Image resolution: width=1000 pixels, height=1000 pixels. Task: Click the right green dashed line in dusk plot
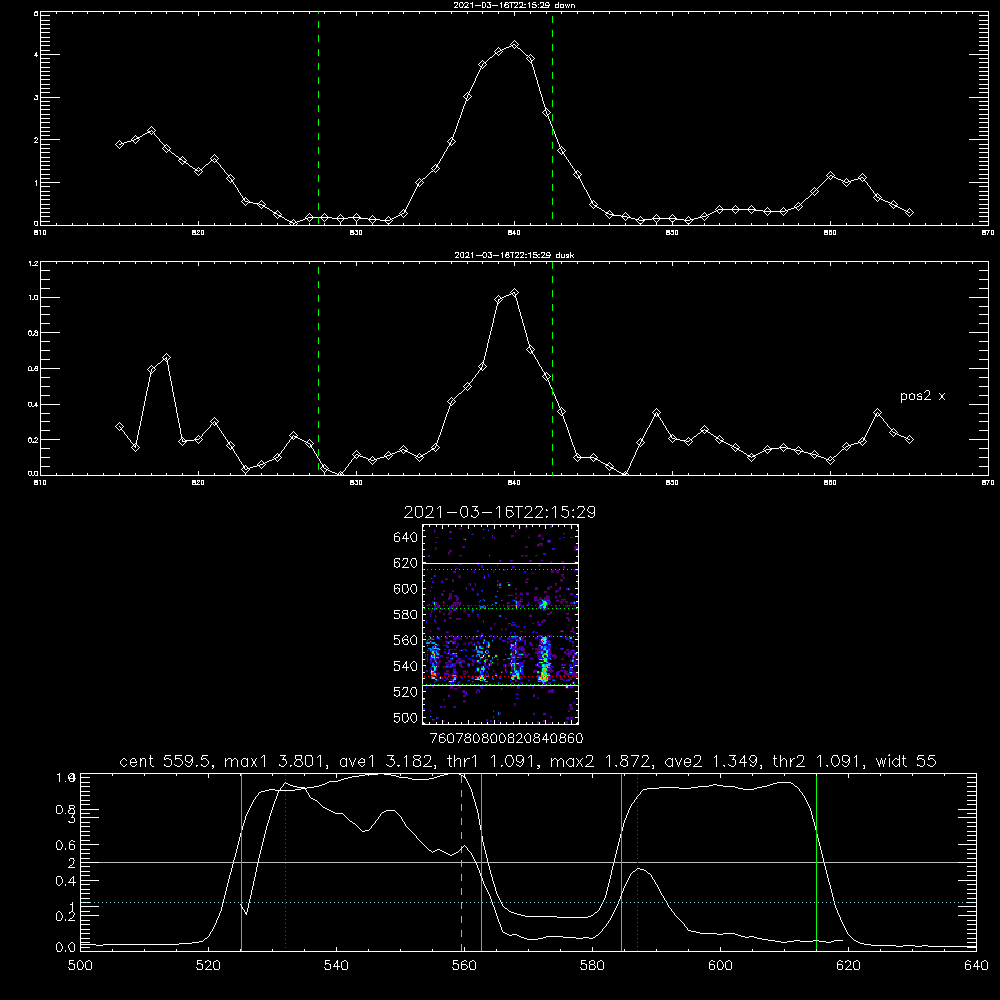pos(552,368)
